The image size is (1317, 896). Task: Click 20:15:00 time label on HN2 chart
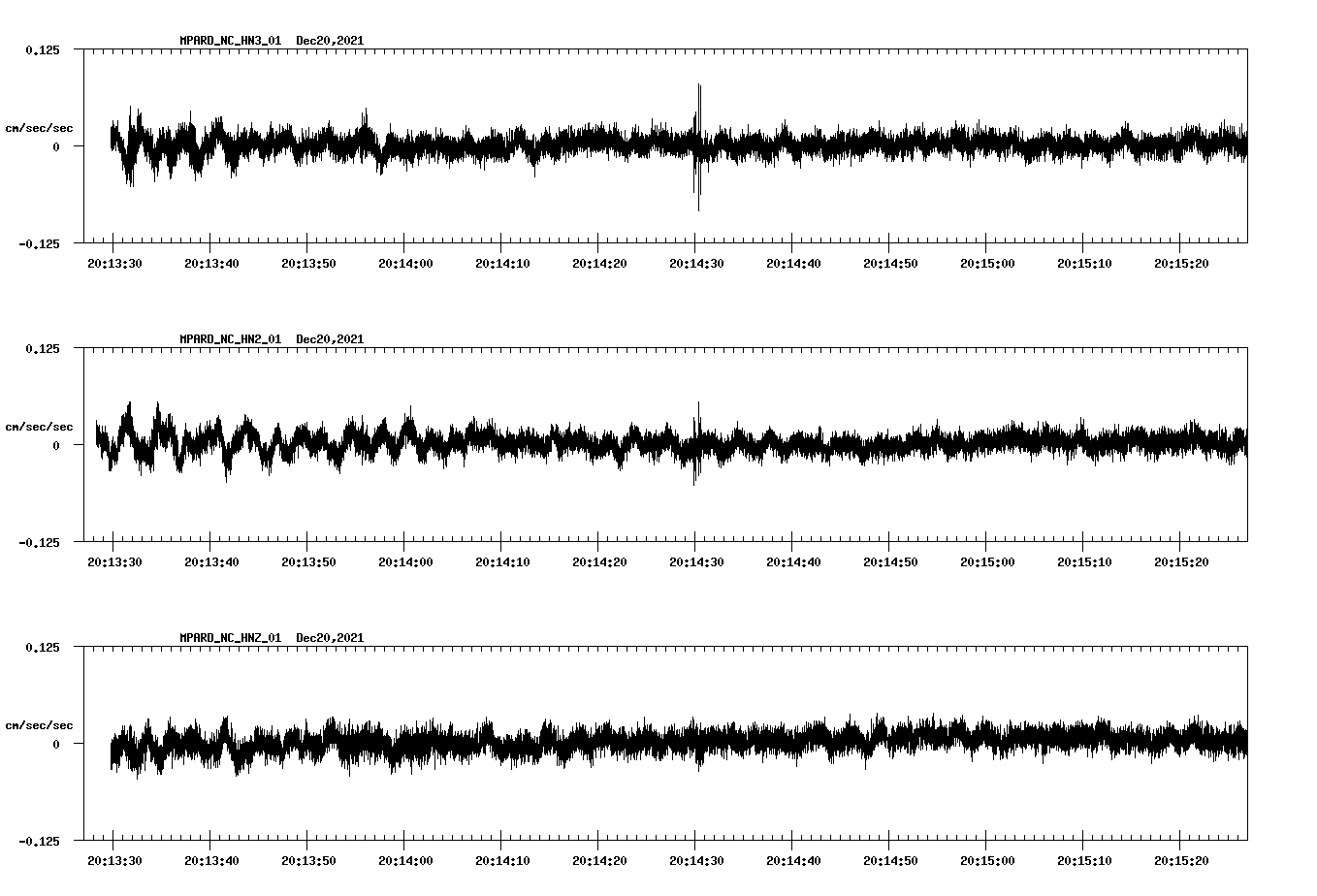point(987,561)
